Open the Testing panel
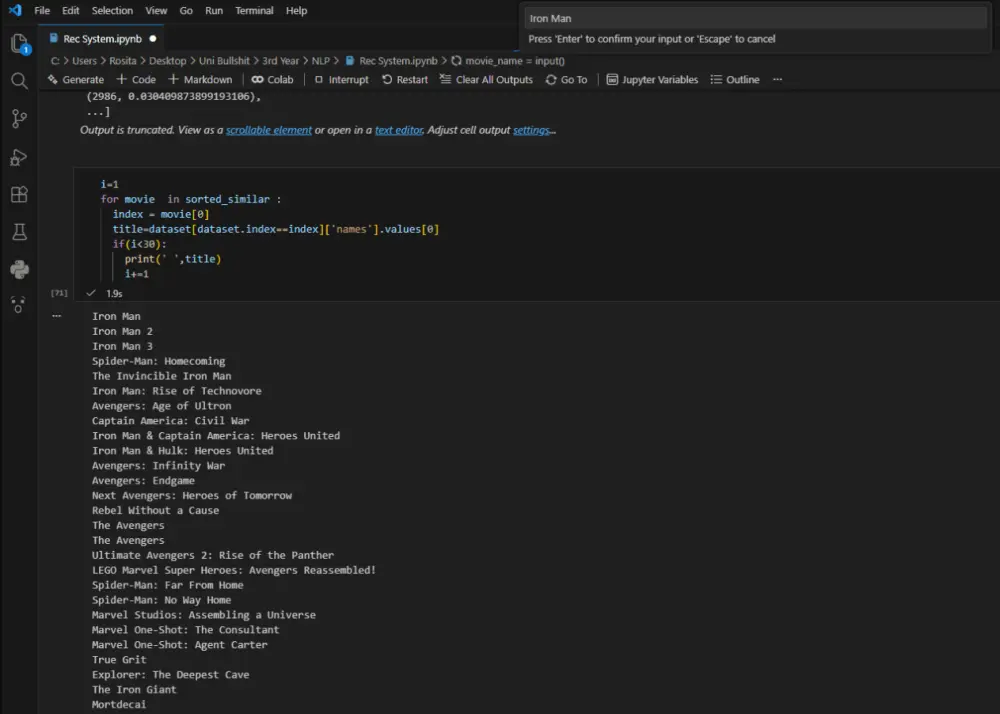This screenshot has height=714, width=1000. coord(18,232)
